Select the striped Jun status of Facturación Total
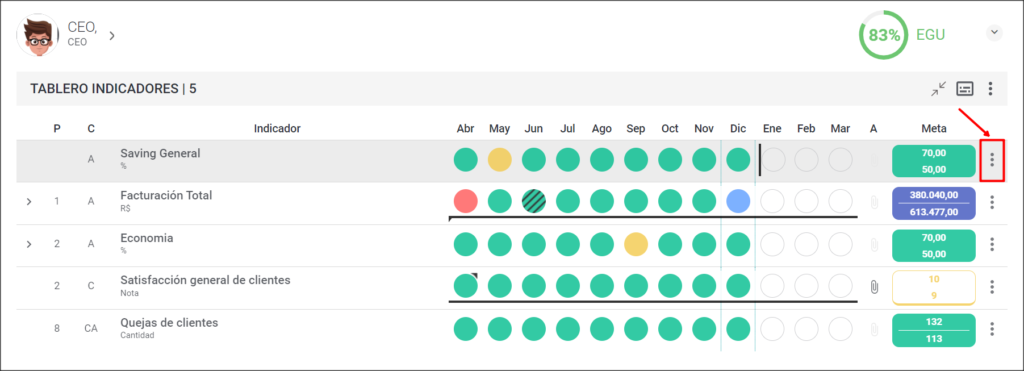This screenshot has width=1024, height=371. click(534, 202)
